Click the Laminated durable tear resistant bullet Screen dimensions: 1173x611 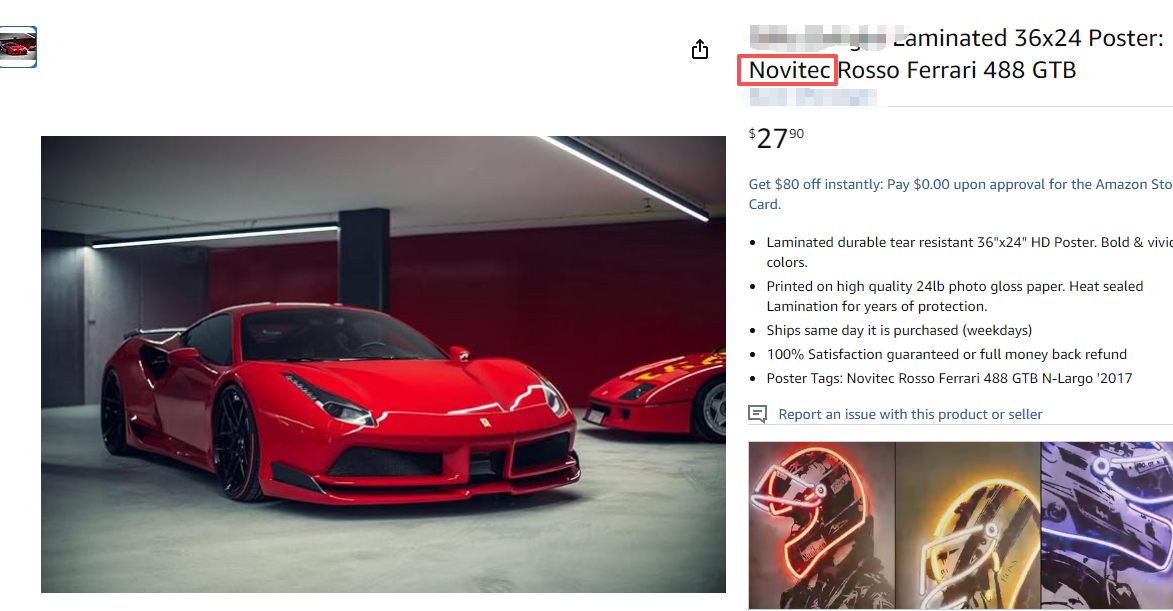pyautogui.click(x=970, y=252)
